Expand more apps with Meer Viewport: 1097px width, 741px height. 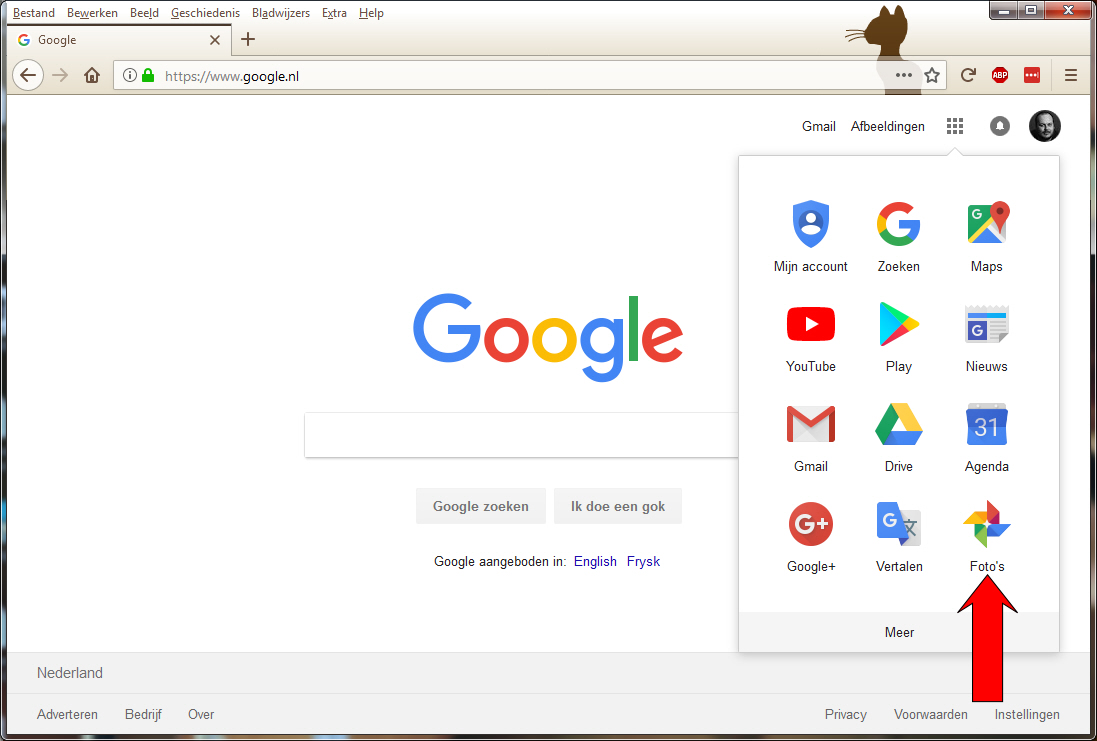tap(899, 632)
